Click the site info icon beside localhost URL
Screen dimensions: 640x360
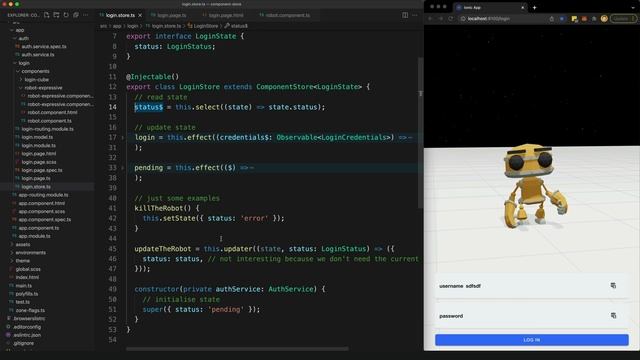tap(463, 19)
